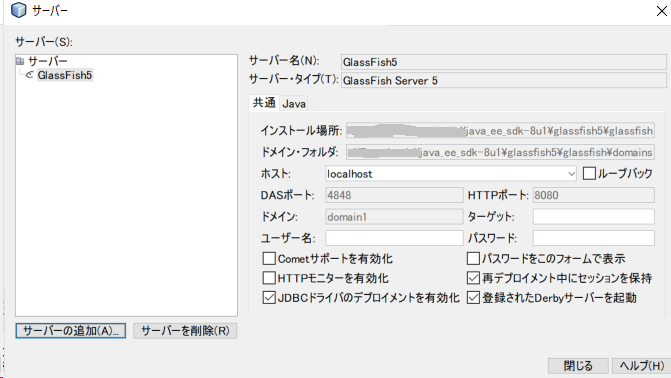Click the DASポート field showing 4848
Image resolution: width=671 pixels, height=378 pixels.
(x=394, y=195)
